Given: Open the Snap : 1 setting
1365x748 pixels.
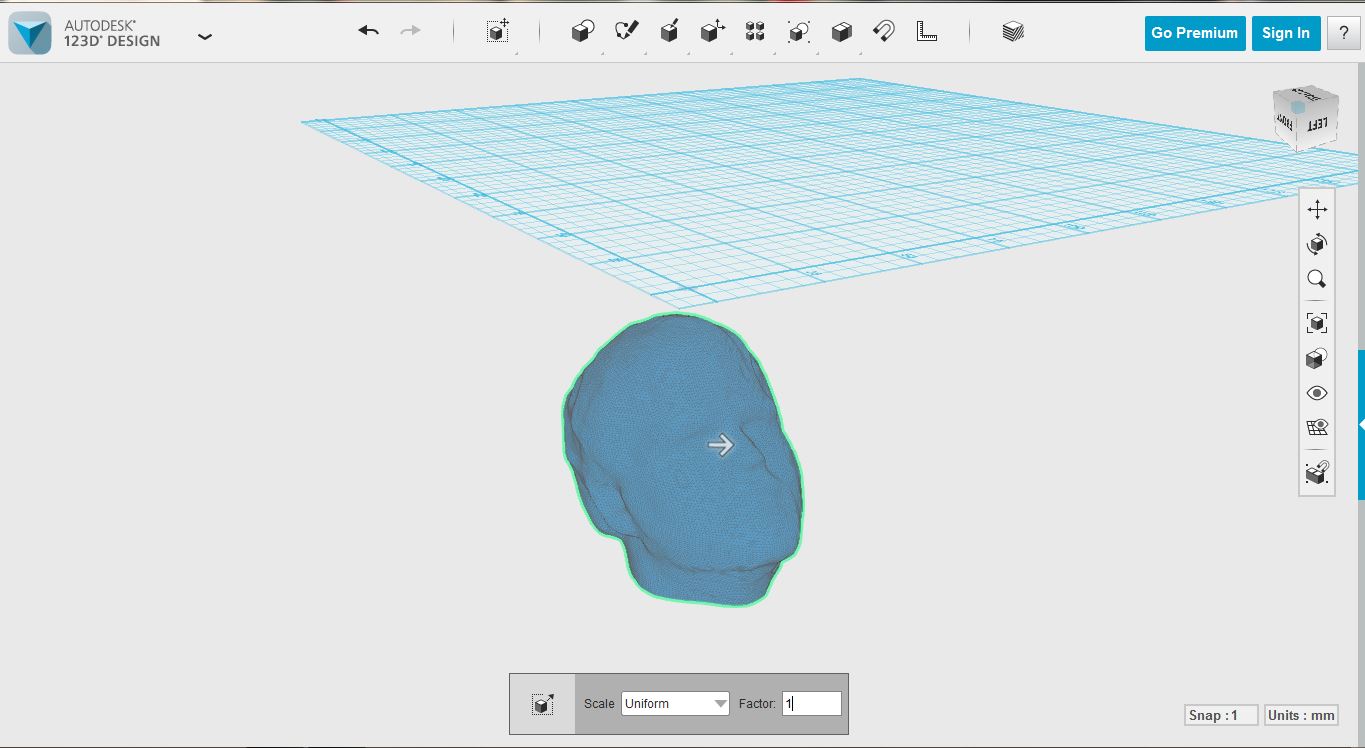Looking at the screenshot, I should point(1219,715).
